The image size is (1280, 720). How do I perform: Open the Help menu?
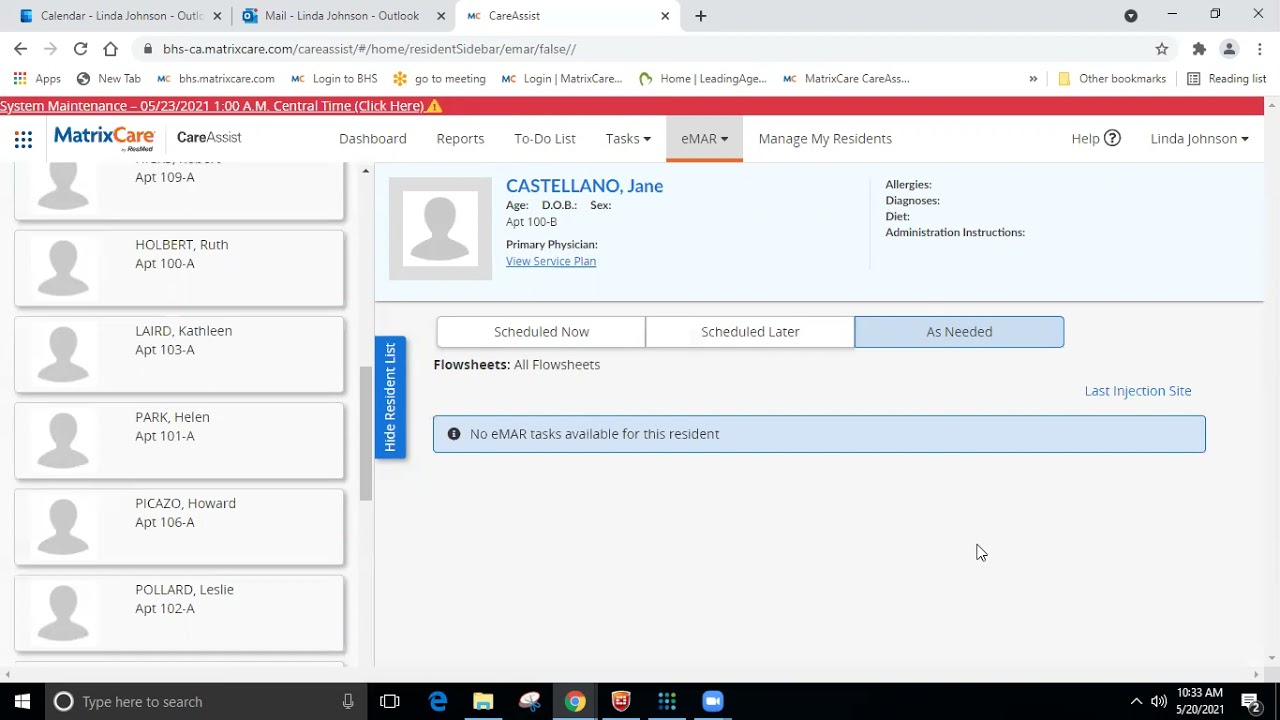[1096, 138]
